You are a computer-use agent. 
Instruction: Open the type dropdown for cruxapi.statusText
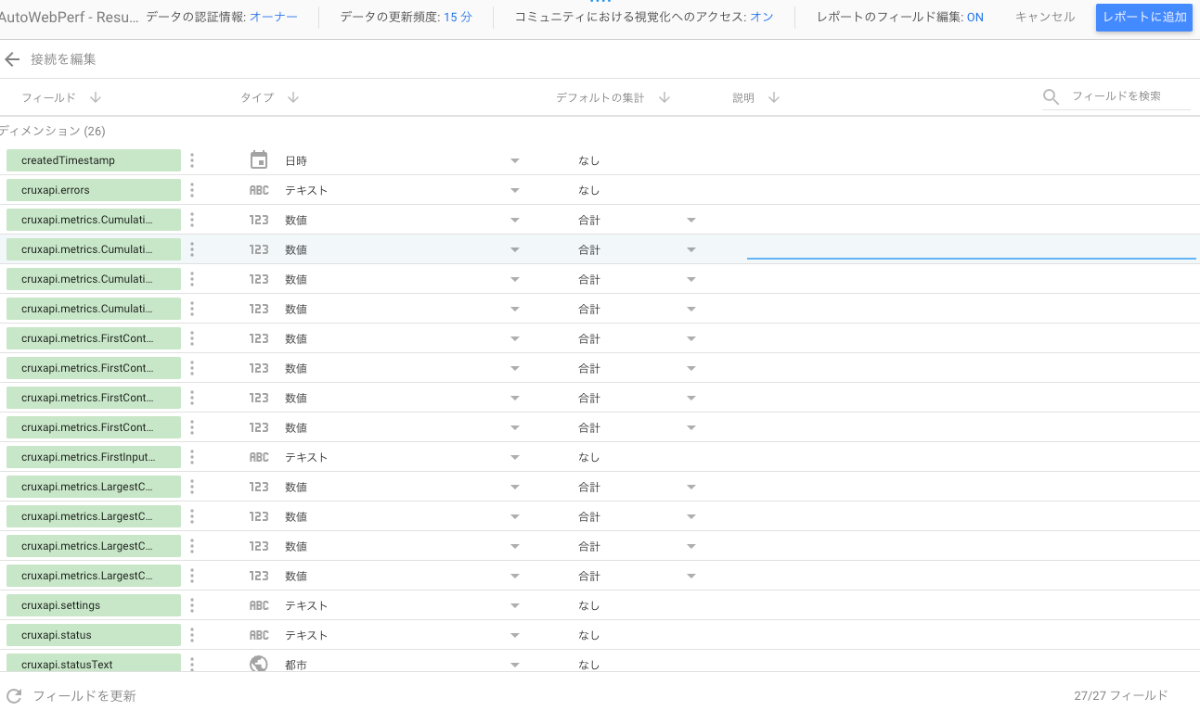515,664
